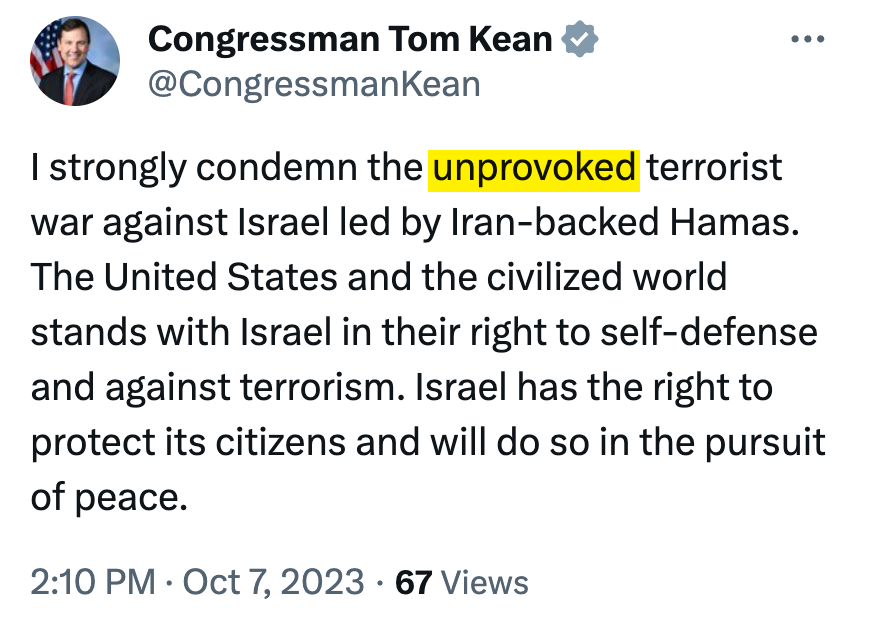Open the three-dot more options menu

(x=810, y=41)
